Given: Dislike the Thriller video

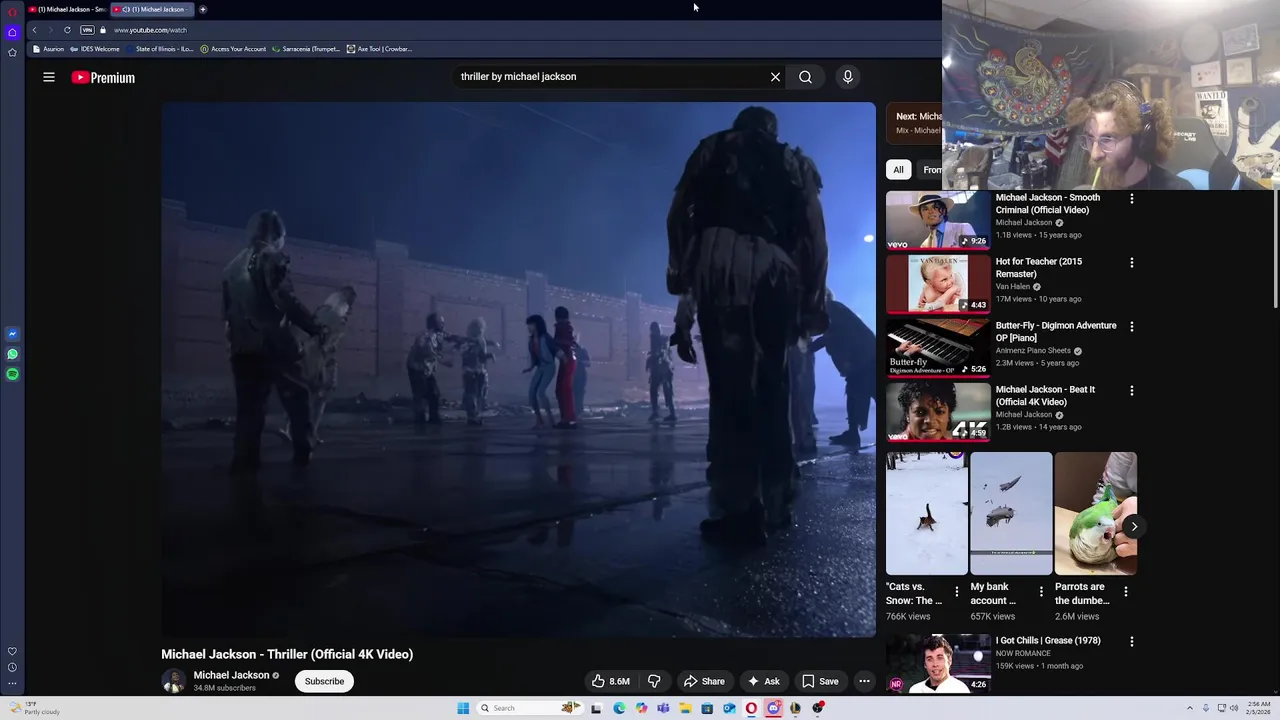Looking at the screenshot, I should pyautogui.click(x=654, y=681).
